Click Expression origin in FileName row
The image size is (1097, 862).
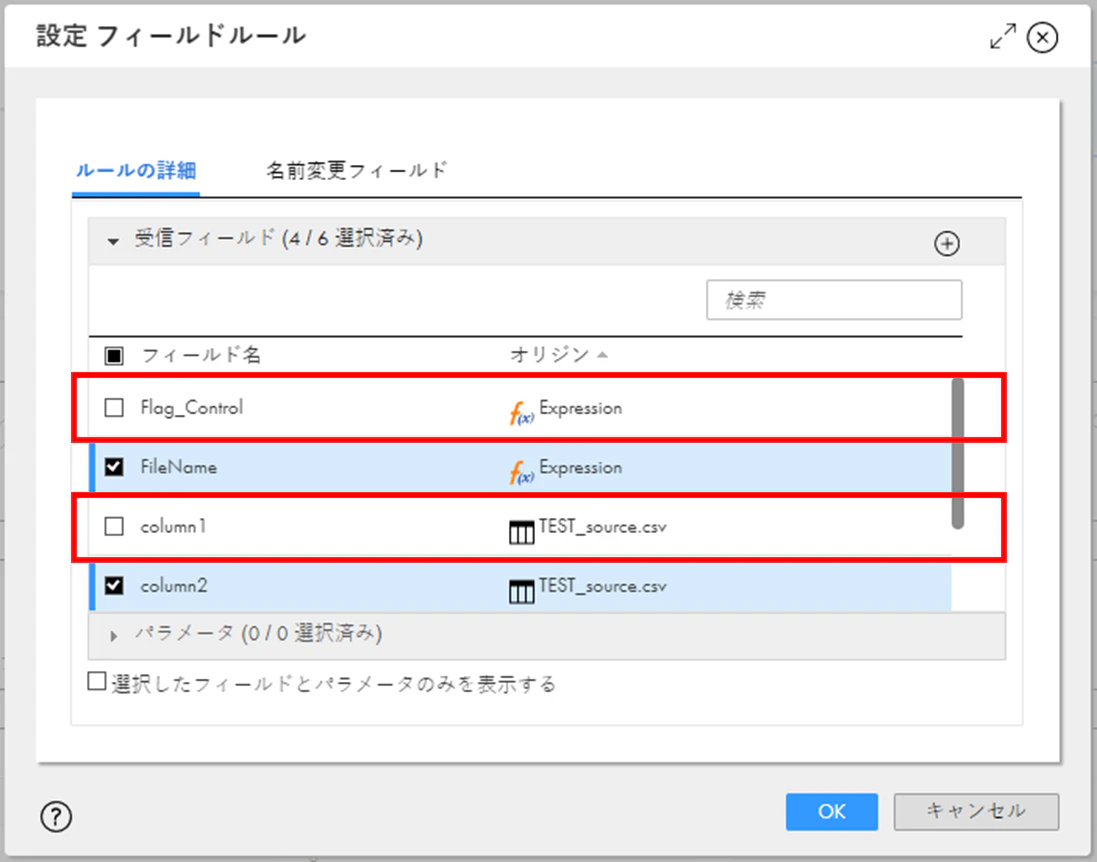point(580,467)
